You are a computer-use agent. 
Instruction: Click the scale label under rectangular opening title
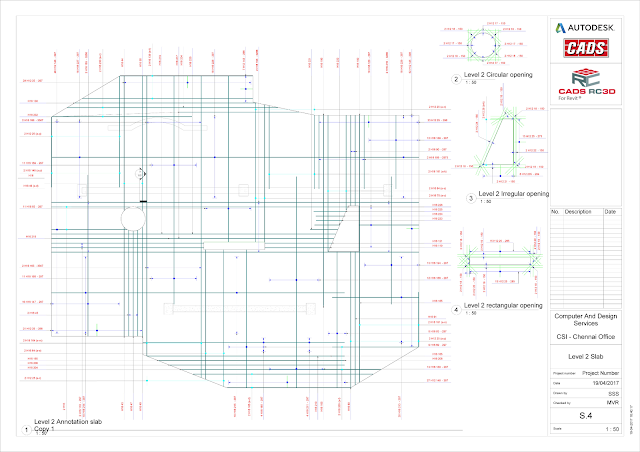[x=471, y=313]
